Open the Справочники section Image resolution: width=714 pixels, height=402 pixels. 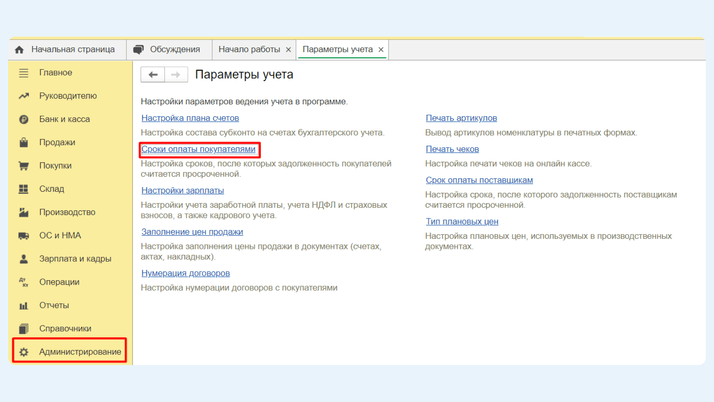click(70, 329)
